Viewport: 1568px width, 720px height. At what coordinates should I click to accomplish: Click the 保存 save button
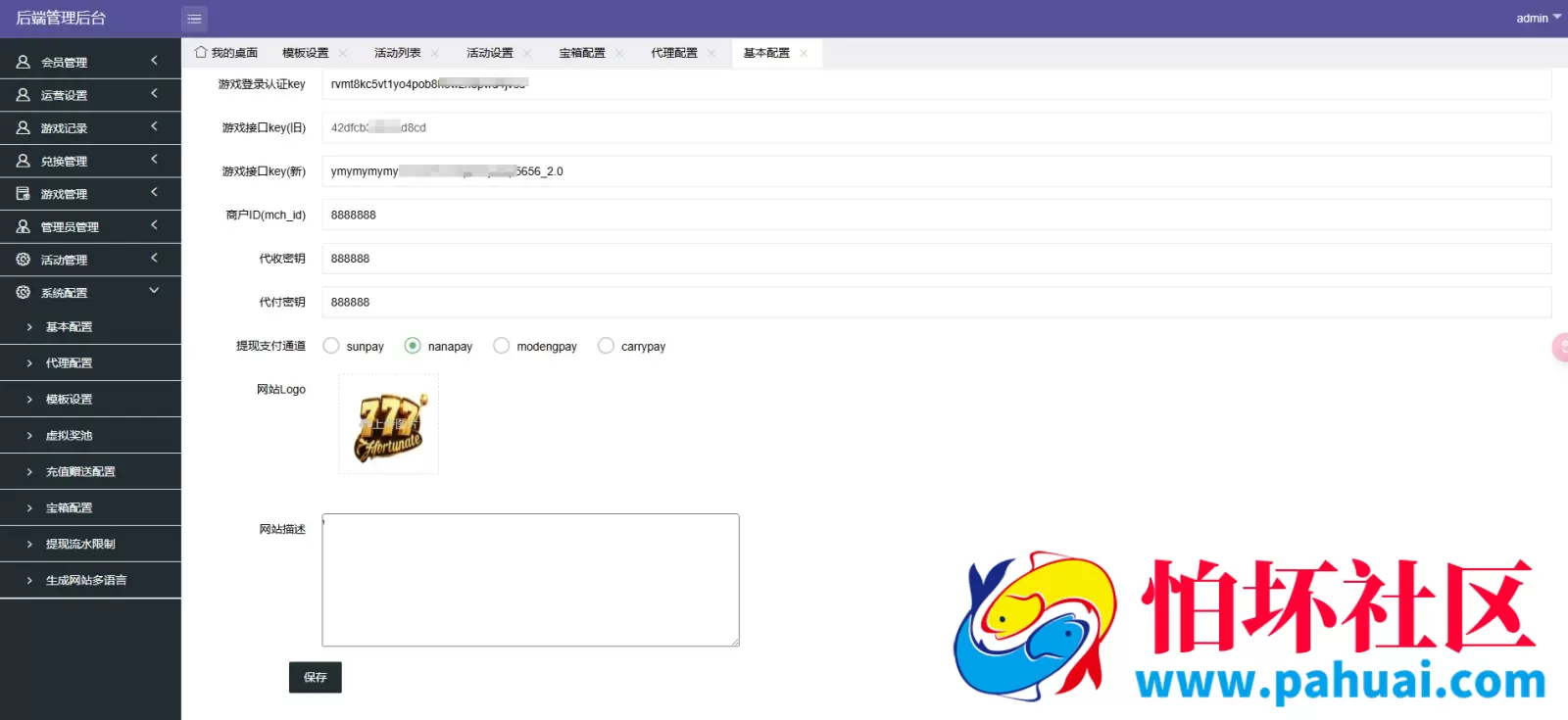click(x=316, y=678)
